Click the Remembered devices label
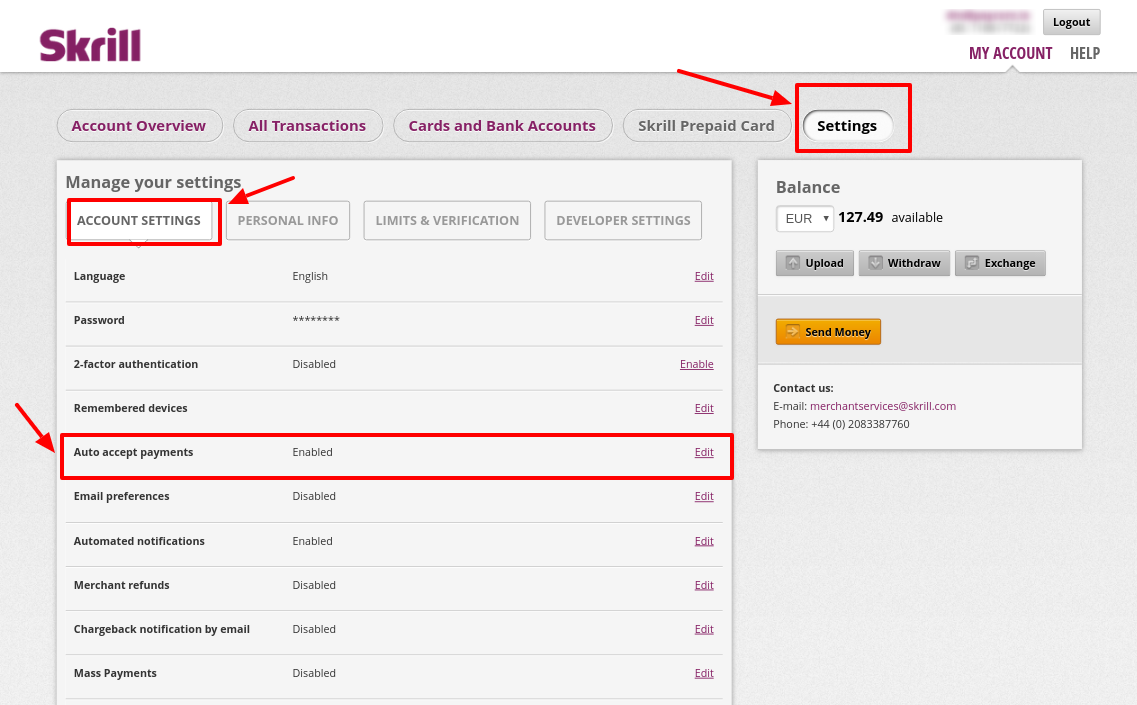 131,408
